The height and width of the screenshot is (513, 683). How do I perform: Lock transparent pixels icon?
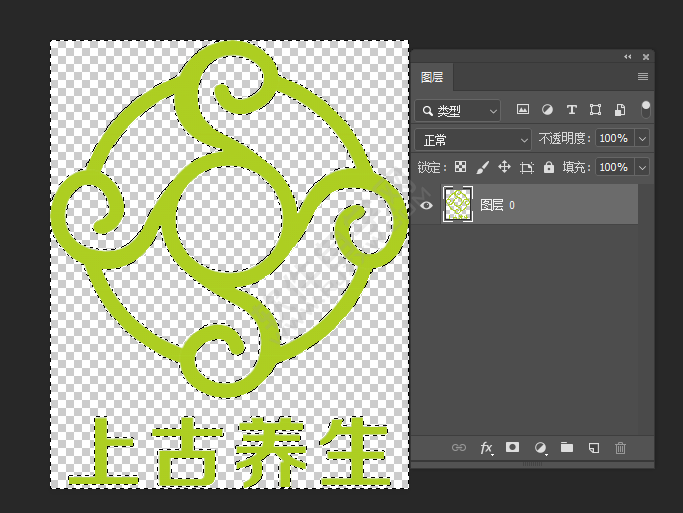(x=460, y=167)
